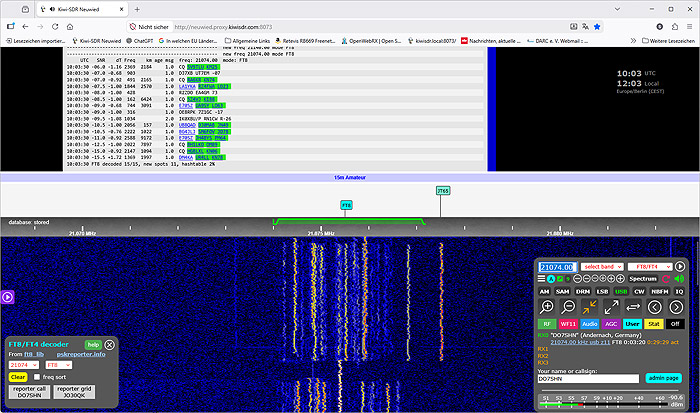The height and width of the screenshot is (413, 700).
Task: Click the zoom out magnifier icon
Action: tap(568, 307)
